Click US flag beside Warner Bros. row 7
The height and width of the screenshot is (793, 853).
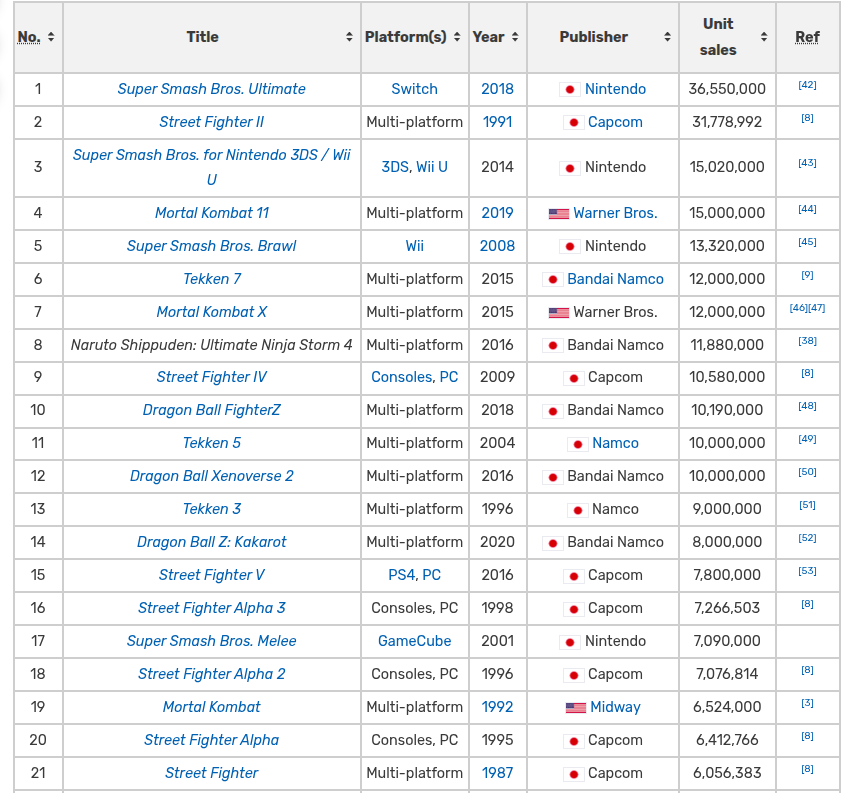(559, 313)
